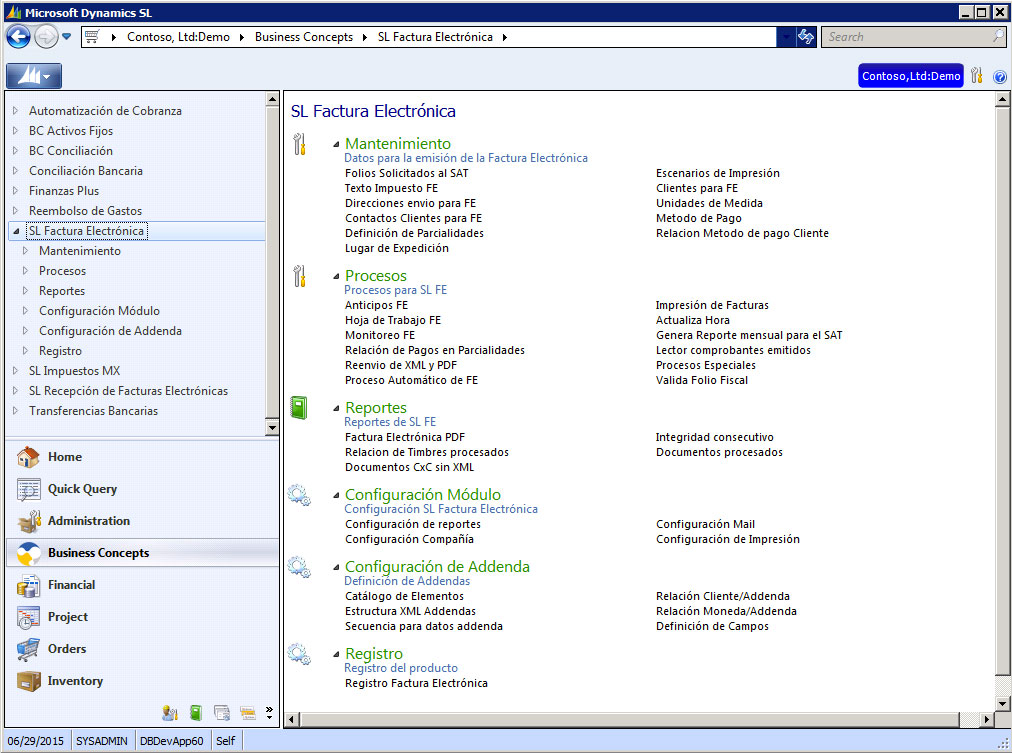Viewport: 1012px width, 753px height.
Task: Click the Contoso,Ltd:Demo company button
Action: point(910,76)
